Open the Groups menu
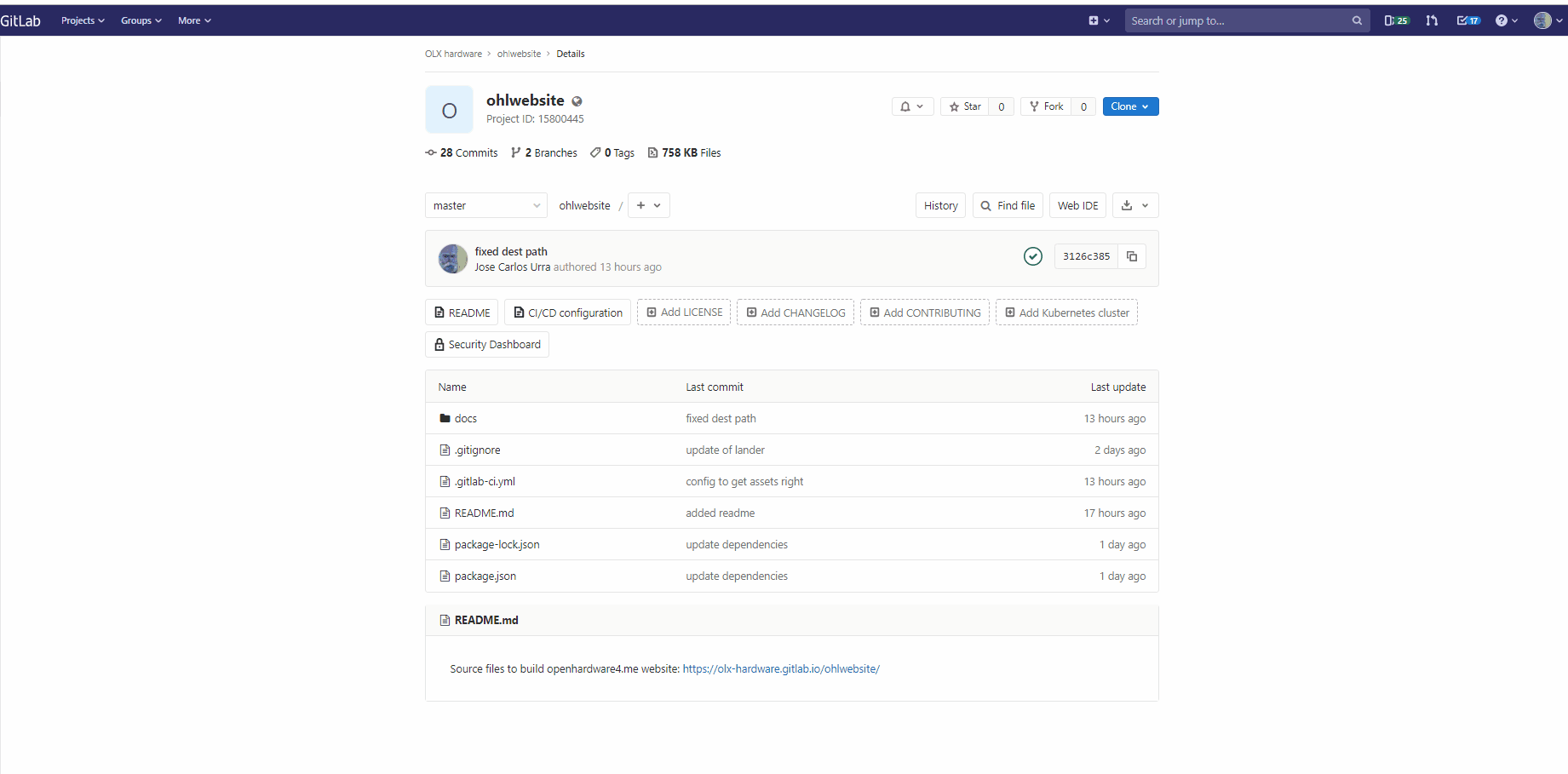Image resolution: width=1568 pixels, height=774 pixels. [141, 20]
